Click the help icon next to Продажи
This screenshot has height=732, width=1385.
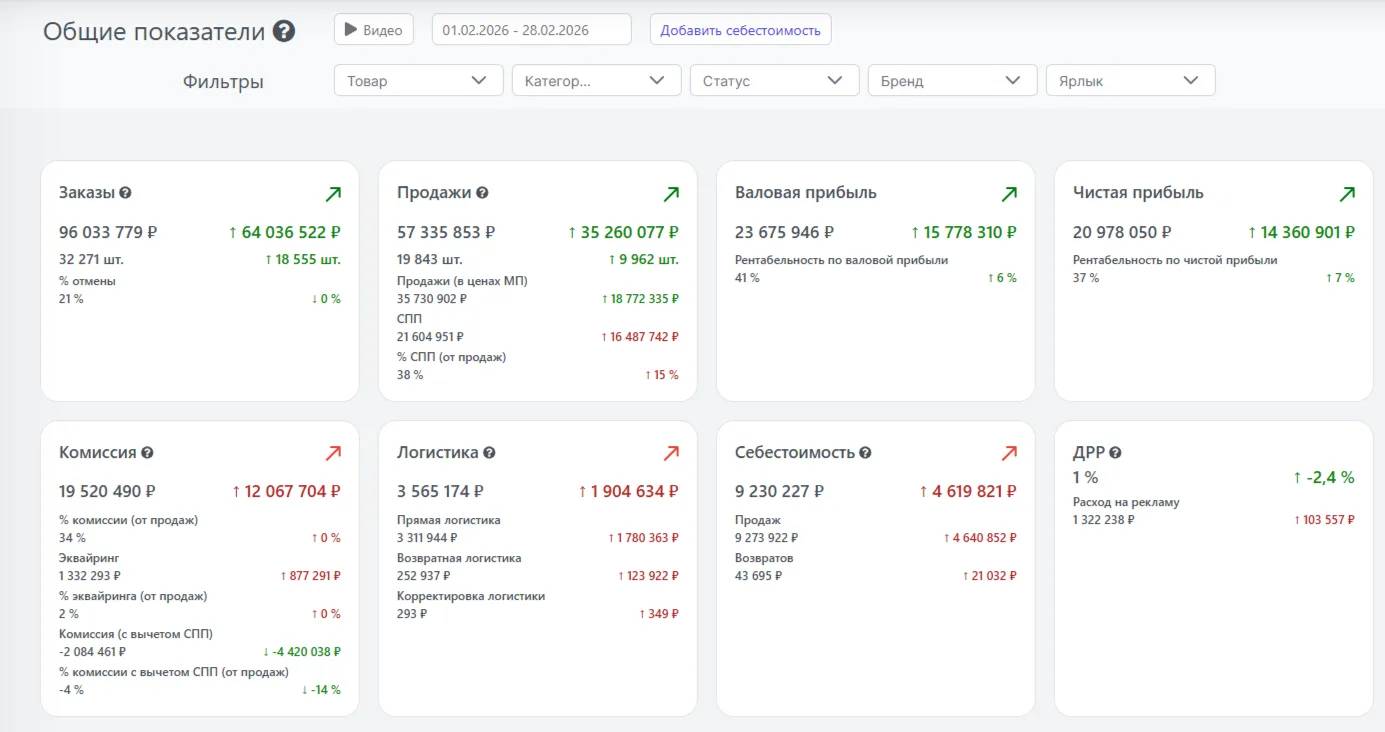482,193
